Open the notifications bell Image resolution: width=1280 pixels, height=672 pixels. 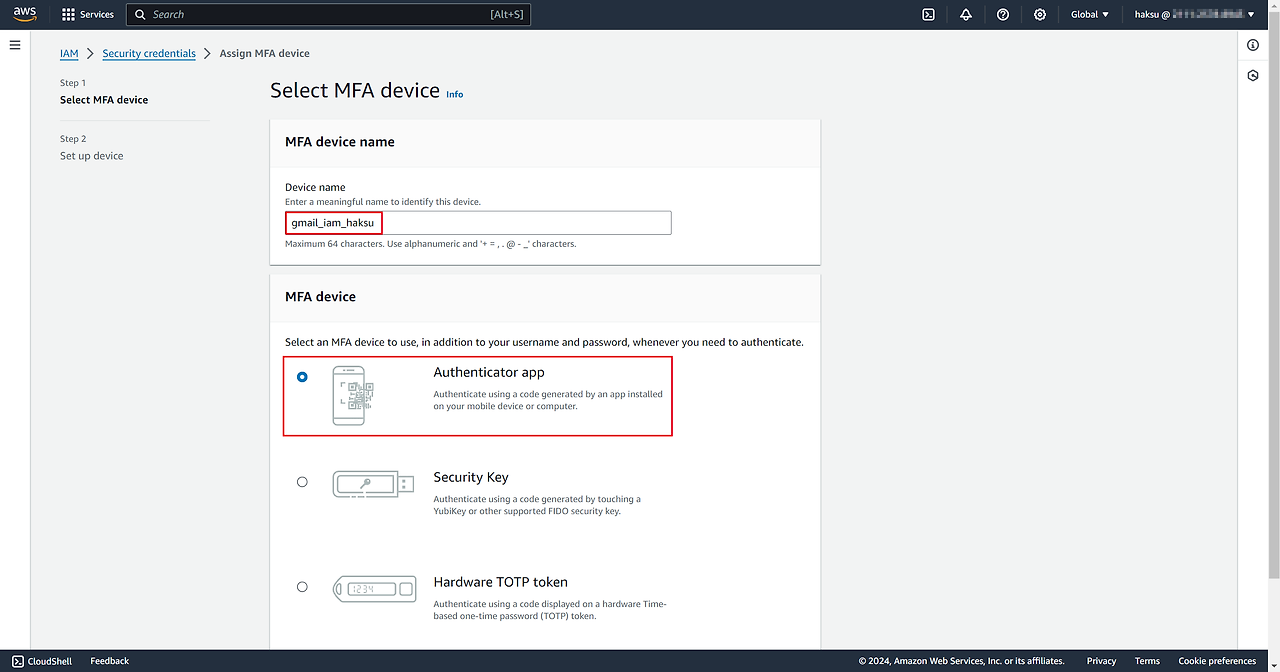pyautogui.click(x=965, y=14)
